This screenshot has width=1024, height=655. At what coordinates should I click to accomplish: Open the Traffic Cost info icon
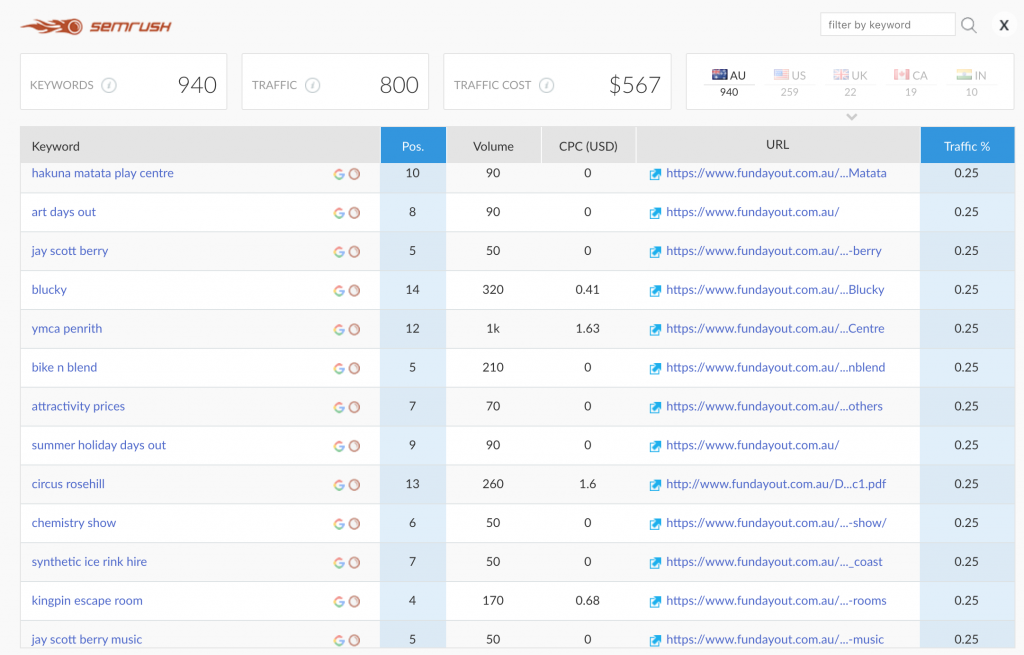547,85
